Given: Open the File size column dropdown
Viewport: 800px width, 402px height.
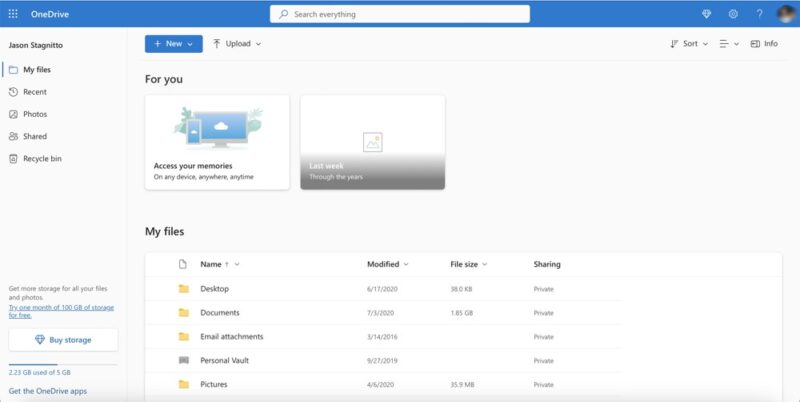Looking at the screenshot, I should [468, 264].
